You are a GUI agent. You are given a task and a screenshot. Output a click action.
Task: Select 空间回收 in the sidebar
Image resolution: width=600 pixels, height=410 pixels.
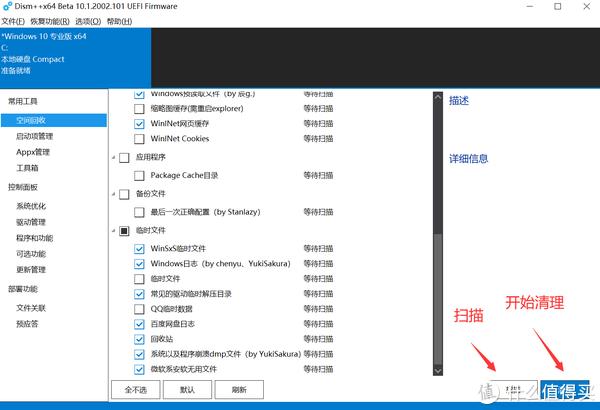pyautogui.click(x=54, y=120)
